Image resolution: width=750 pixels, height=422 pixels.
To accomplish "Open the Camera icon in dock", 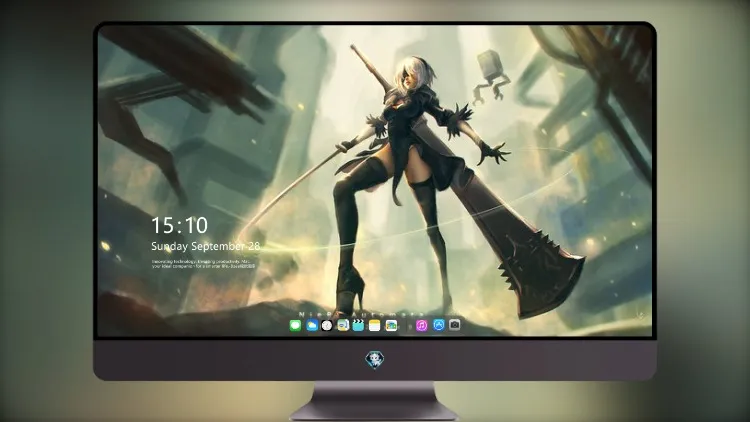I will click(x=455, y=325).
